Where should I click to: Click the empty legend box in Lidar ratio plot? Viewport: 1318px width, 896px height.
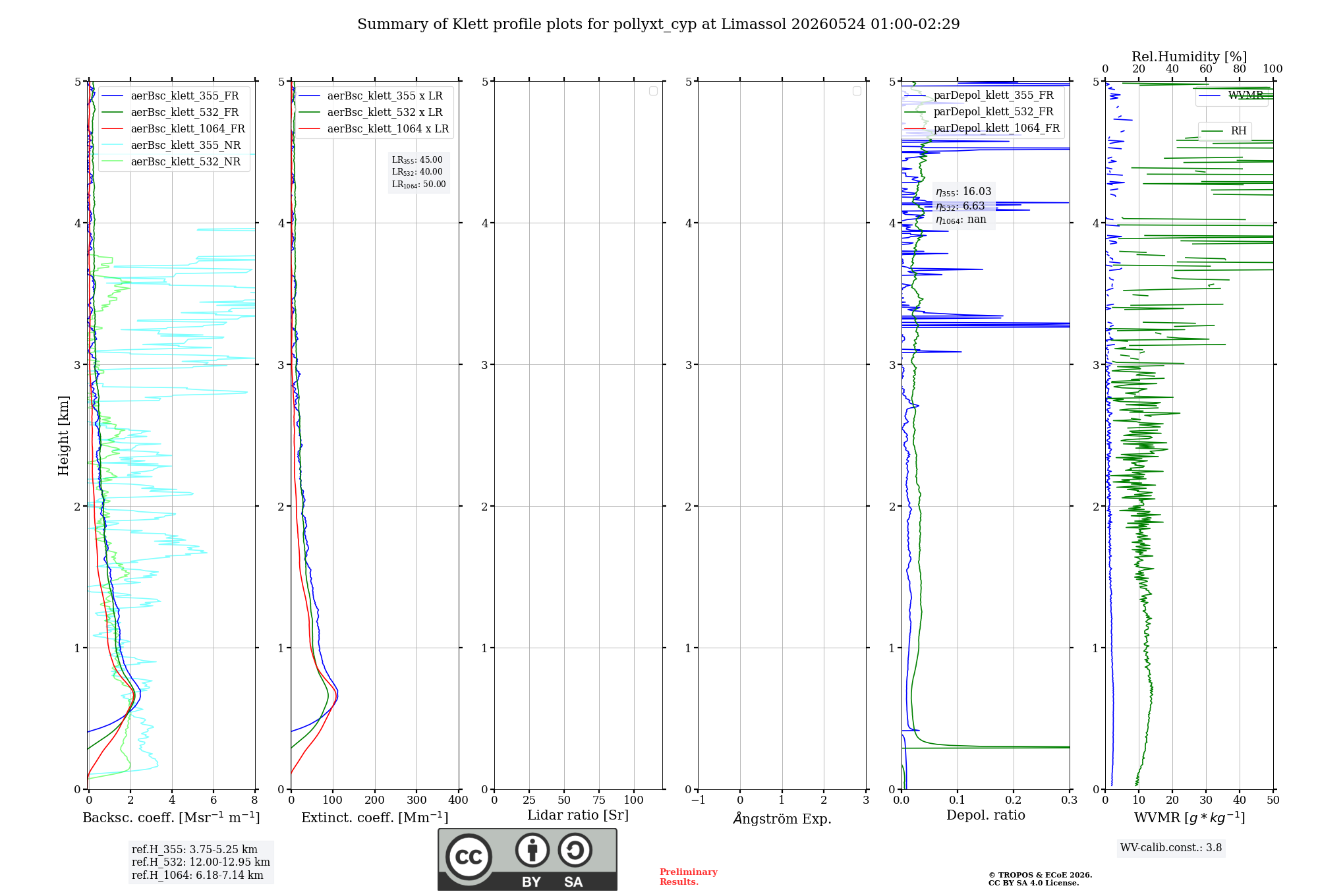(x=653, y=91)
